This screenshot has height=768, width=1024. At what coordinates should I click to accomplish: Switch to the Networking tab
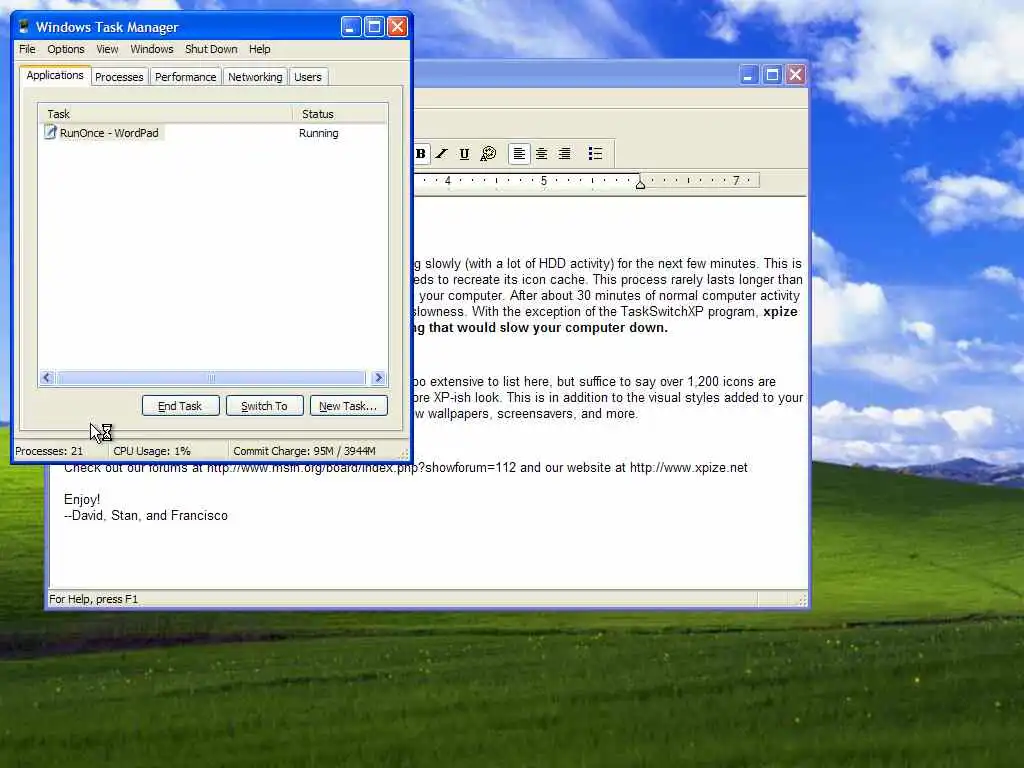(255, 77)
